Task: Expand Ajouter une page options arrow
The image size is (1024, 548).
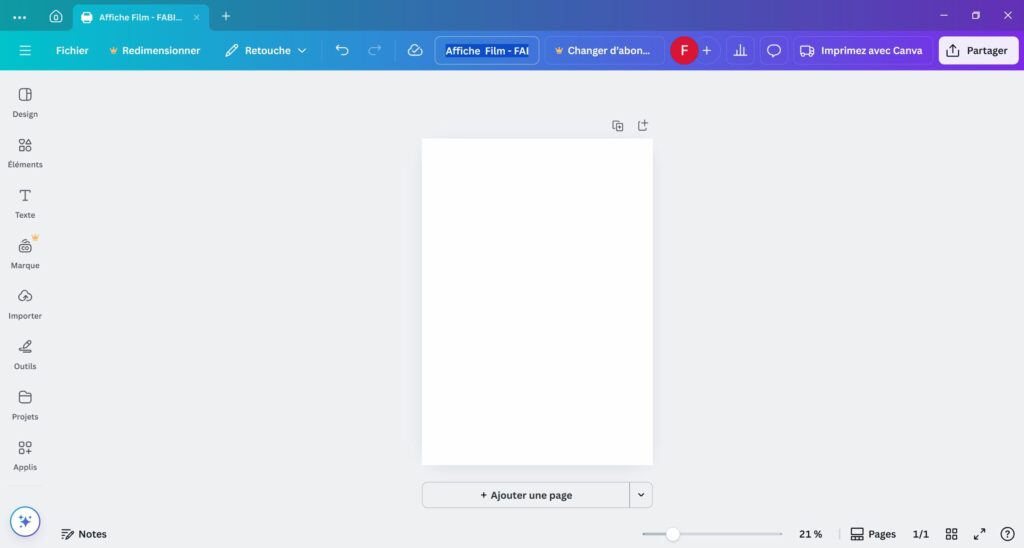Action: (641, 495)
